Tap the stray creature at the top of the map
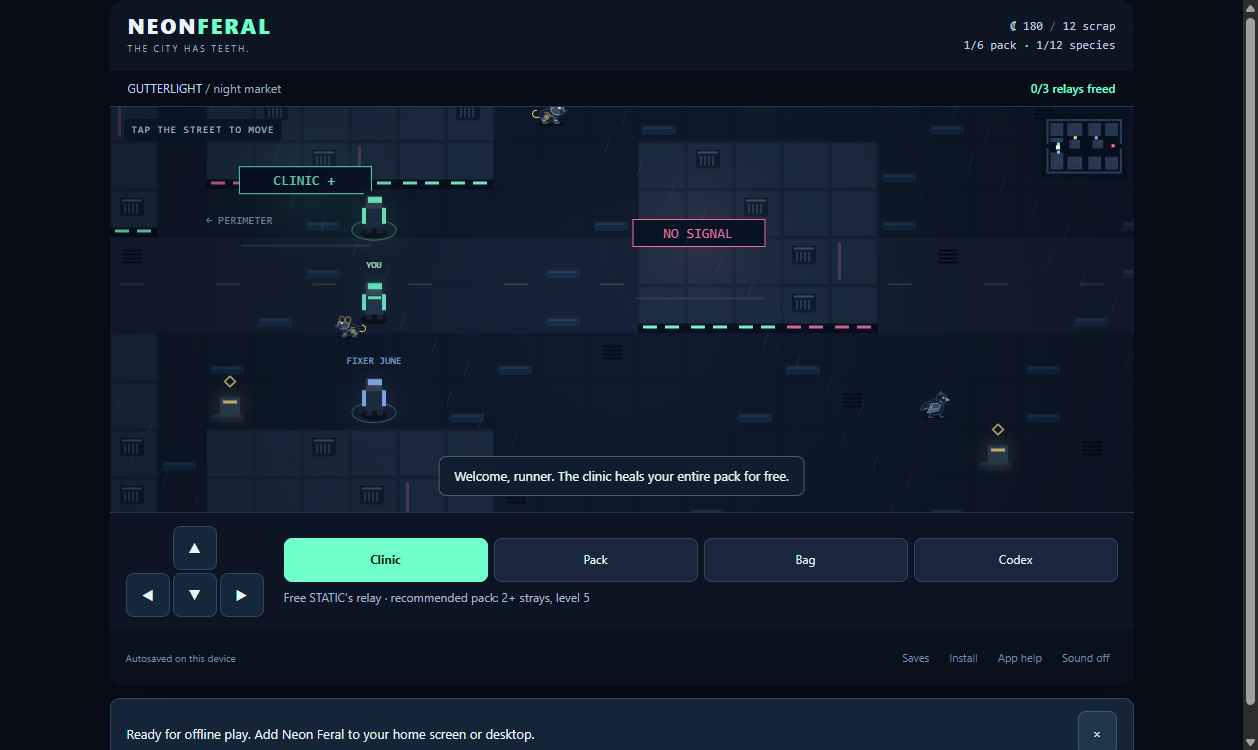This screenshot has height=750, width=1258. pyautogui.click(x=550, y=114)
